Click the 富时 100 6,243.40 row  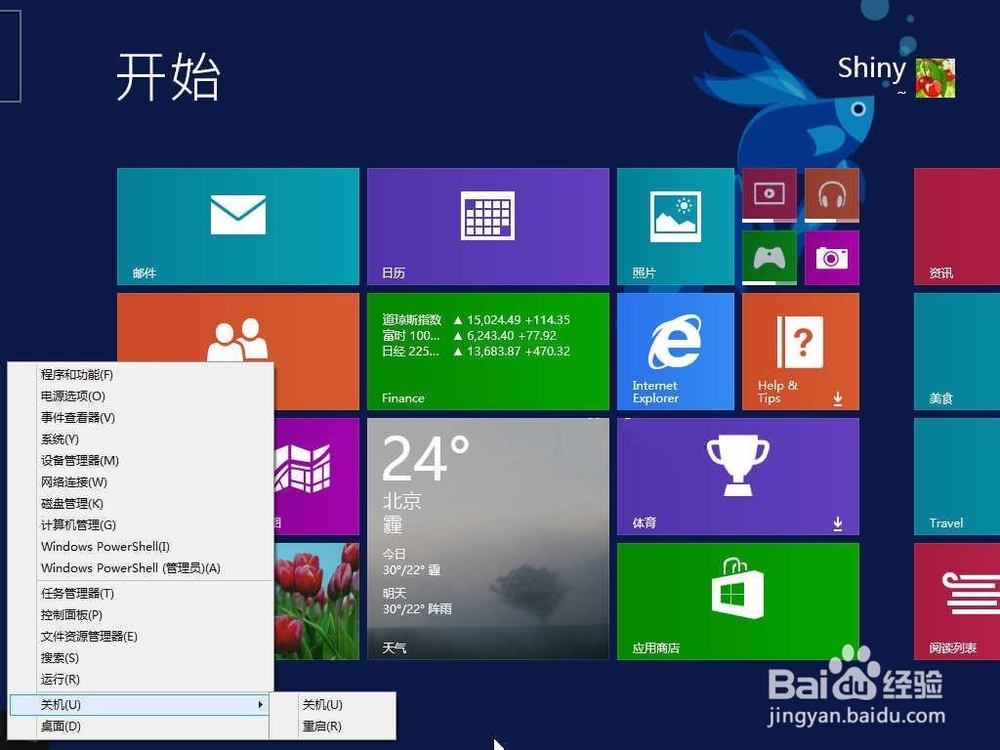coord(470,335)
